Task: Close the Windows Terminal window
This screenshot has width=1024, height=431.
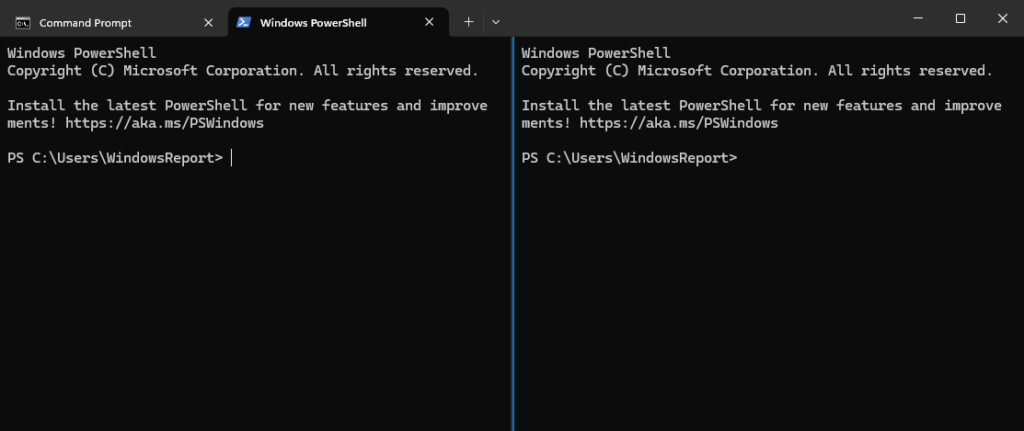Action: tap(1003, 18)
